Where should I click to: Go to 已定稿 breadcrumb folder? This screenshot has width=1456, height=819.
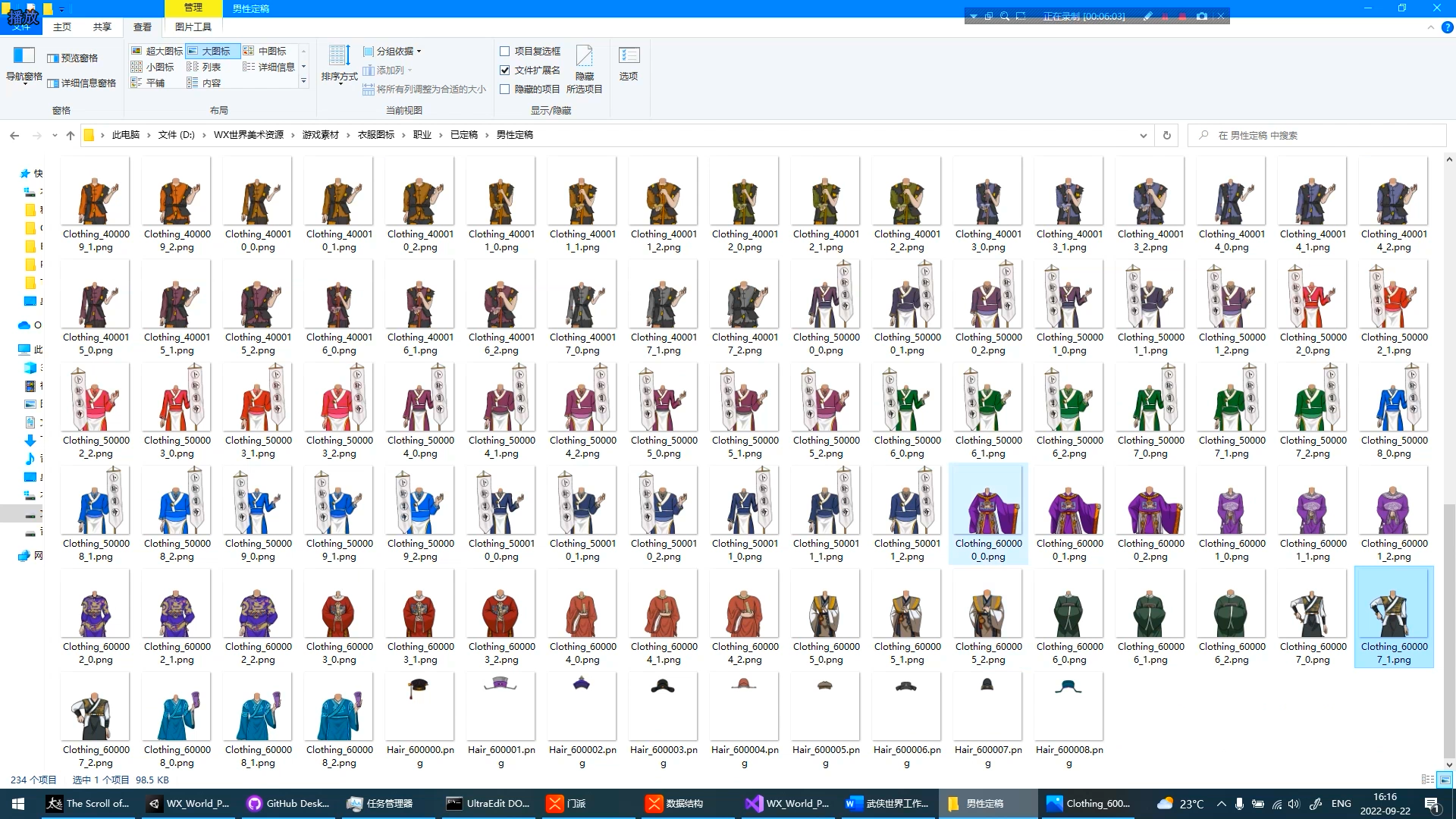pos(464,135)
